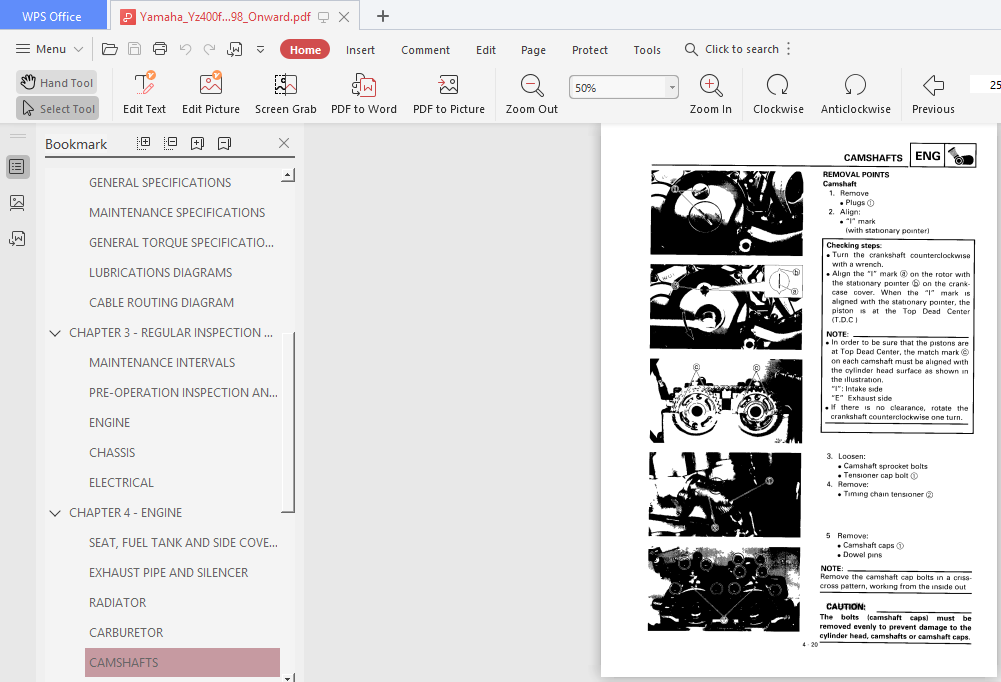Switch to the Home tab
The height and width of the screenshot is (682, 1001).
[x=305, y=50]
